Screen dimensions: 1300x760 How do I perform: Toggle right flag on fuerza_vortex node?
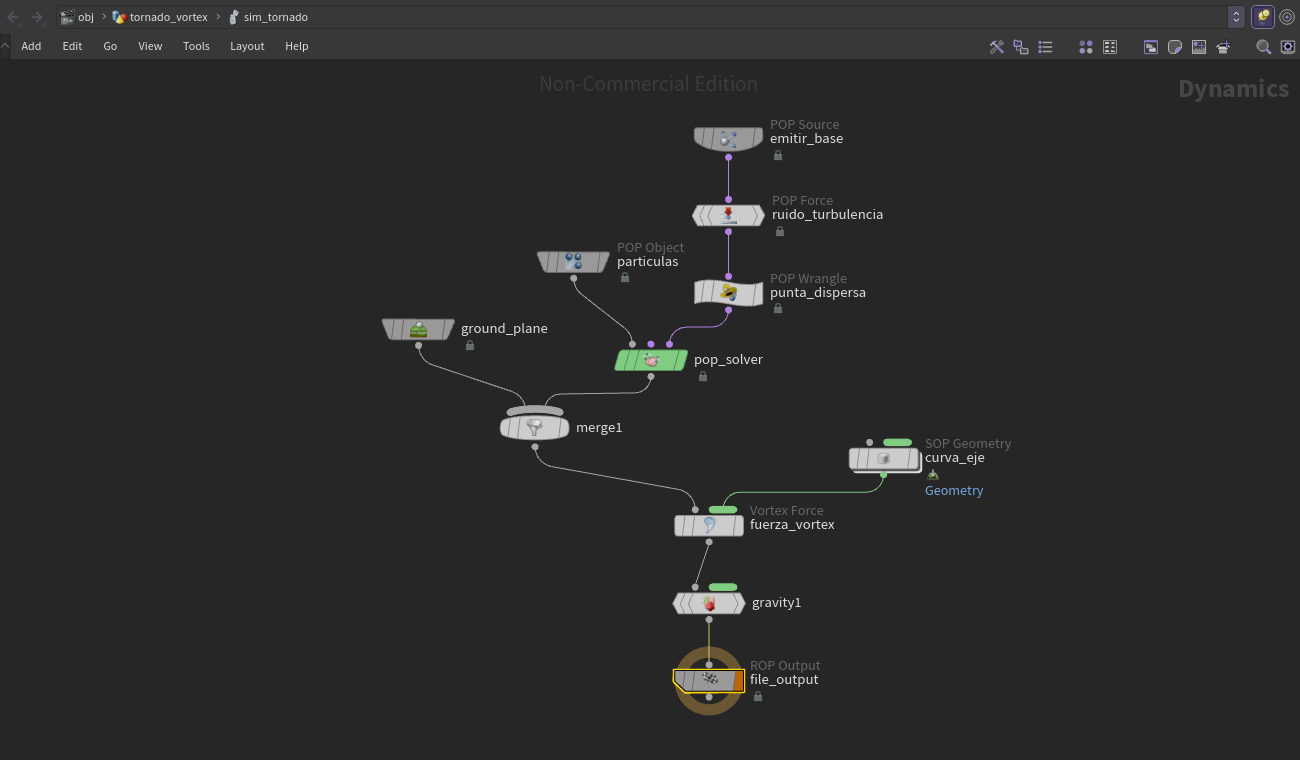click(737, 525)
